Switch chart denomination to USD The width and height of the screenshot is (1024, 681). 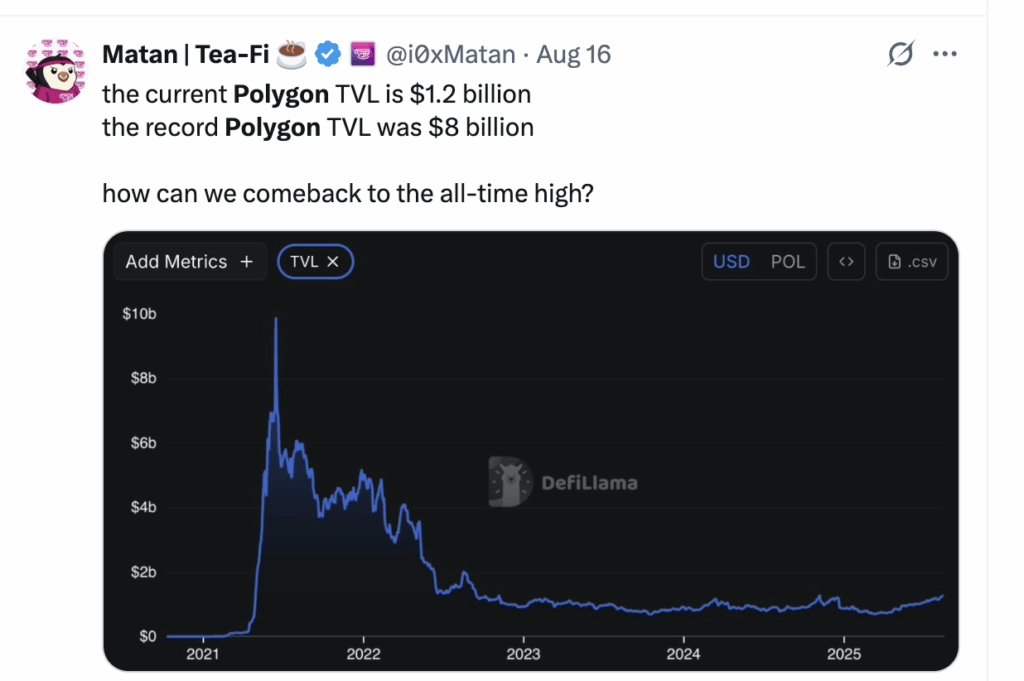[731, 262]
